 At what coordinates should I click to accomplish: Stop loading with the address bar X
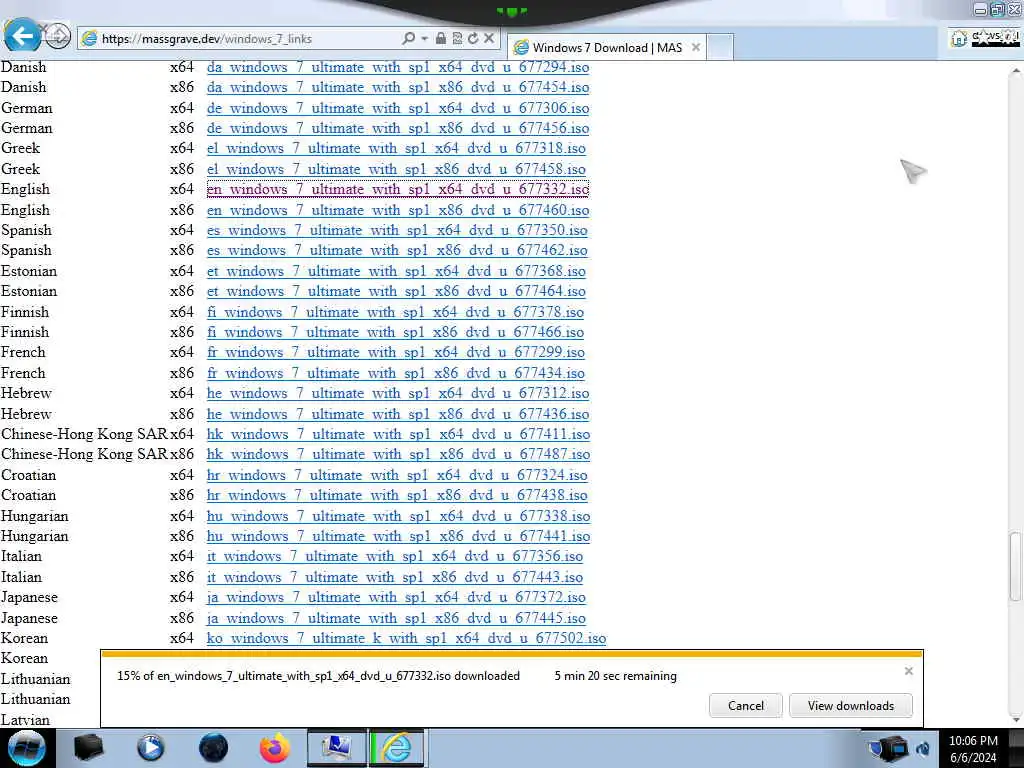(488, 39)
